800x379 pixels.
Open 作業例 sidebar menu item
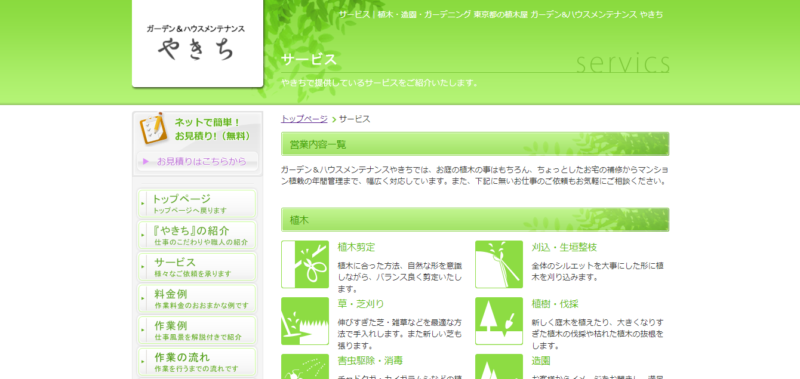pos(197,331)
